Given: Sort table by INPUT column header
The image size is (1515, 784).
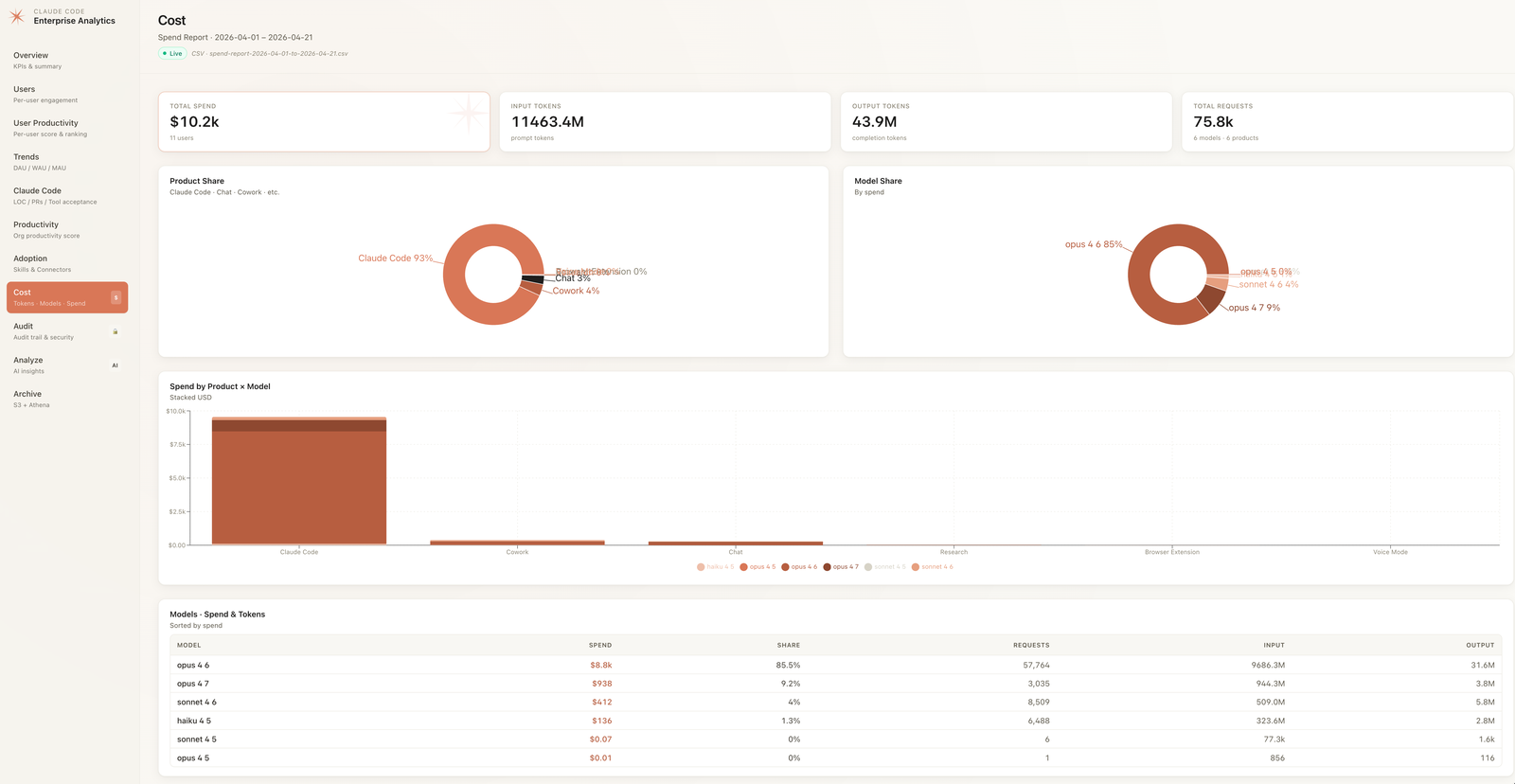Looking at the screenshot, I should [1274, 645].
